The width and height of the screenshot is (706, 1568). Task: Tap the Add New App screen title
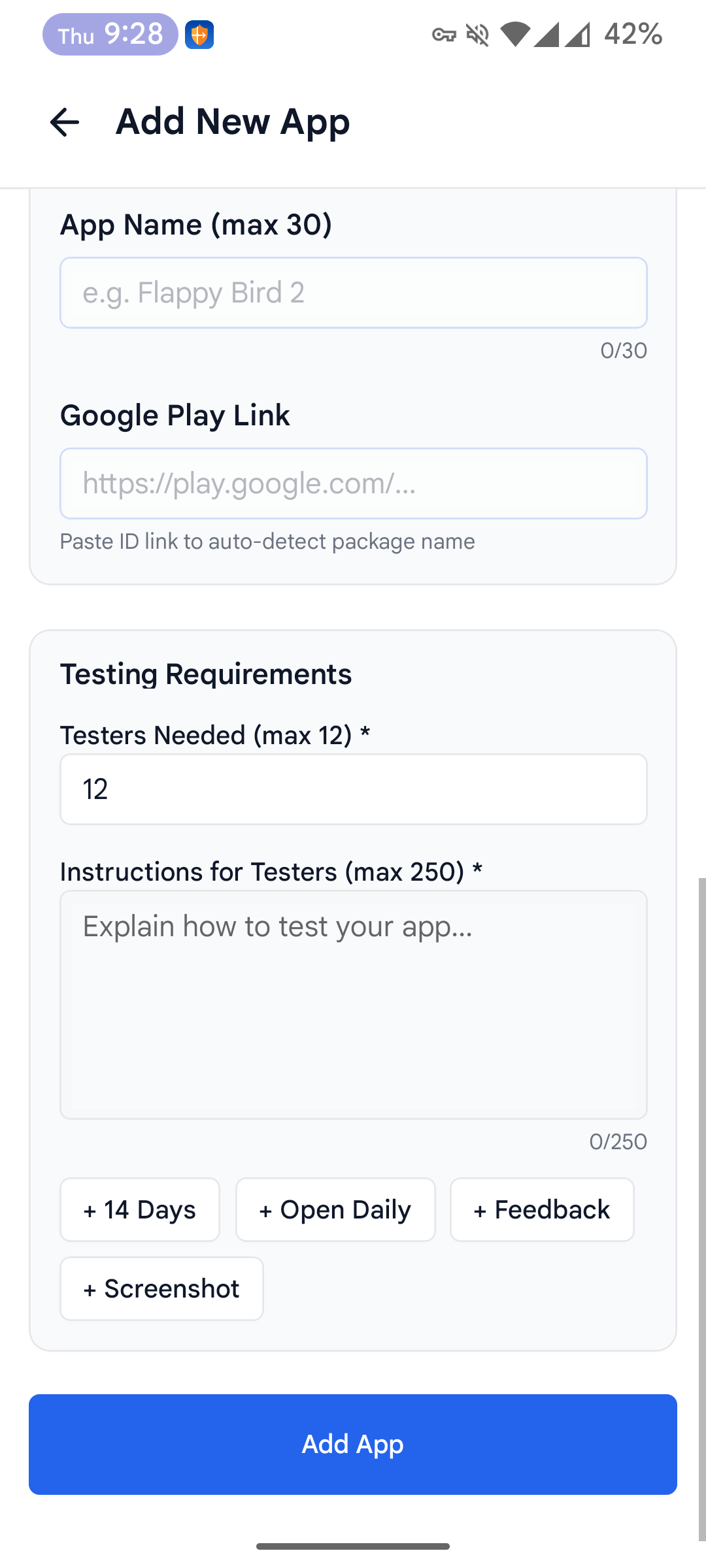pyautogui.click(x=232, y=122)
